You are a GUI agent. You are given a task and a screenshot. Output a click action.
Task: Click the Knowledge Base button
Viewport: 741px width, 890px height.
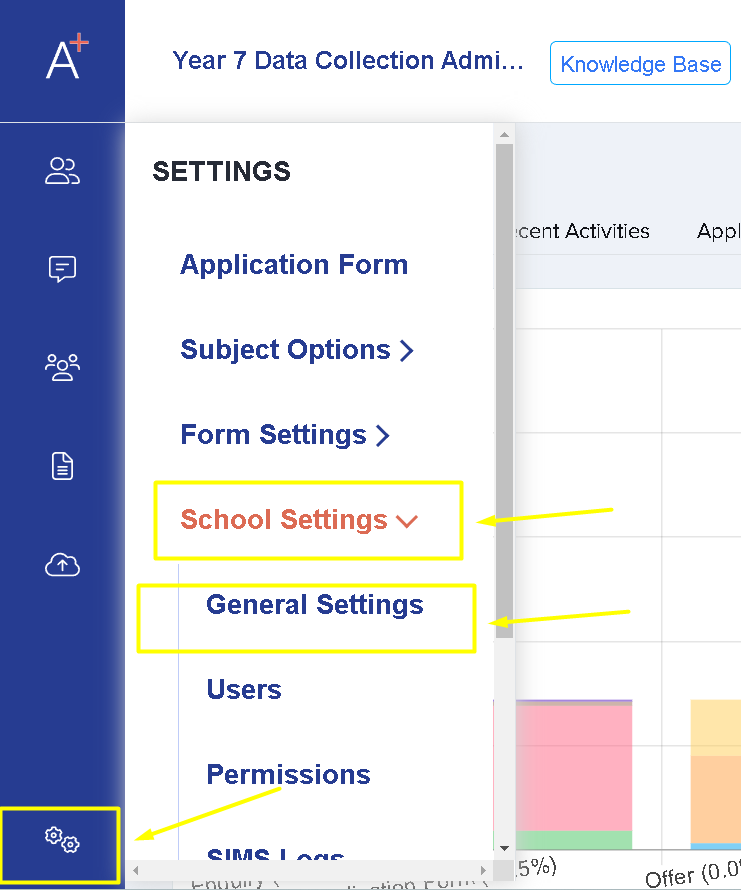tap(640, 64)
